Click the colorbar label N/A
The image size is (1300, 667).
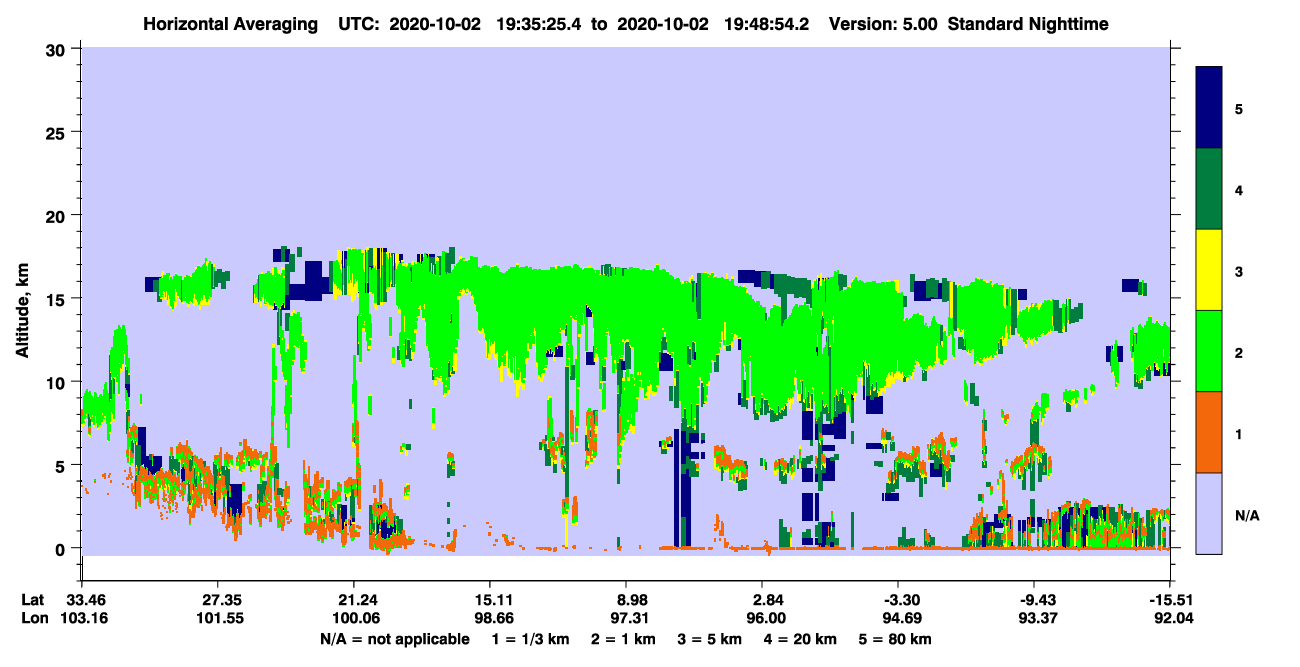click(1246, 515)
